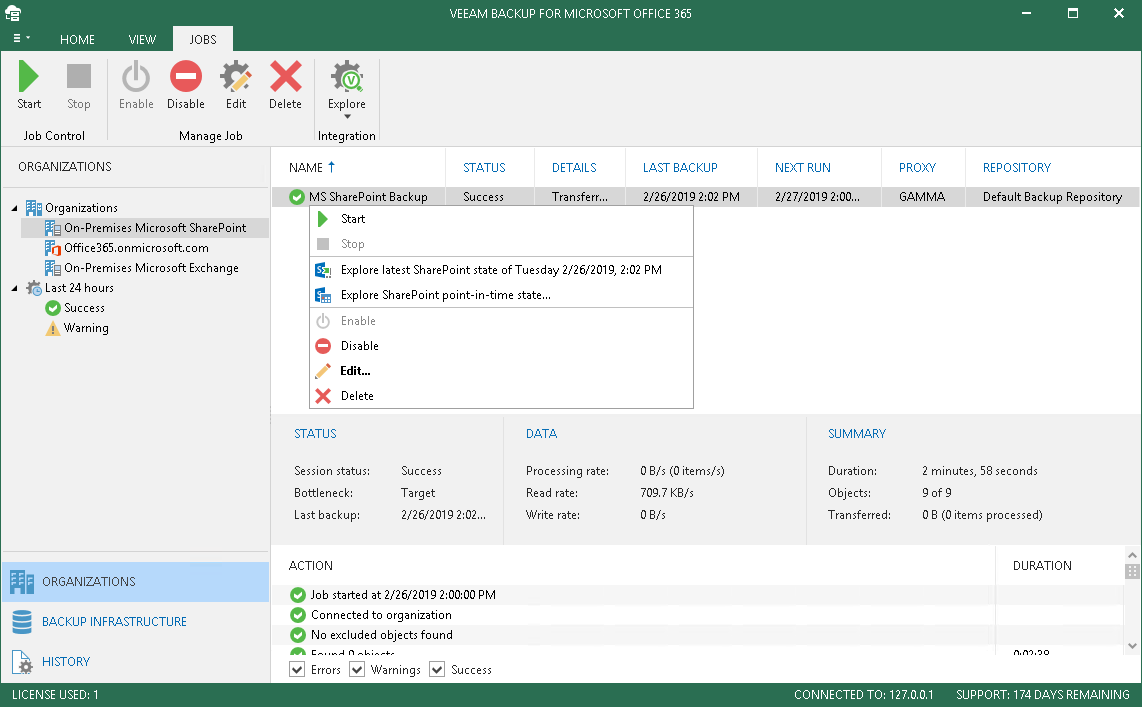This screenshot has height=707, width=1142.
Task: Open the HISTORY navigation pane
Action: [135, 662]
